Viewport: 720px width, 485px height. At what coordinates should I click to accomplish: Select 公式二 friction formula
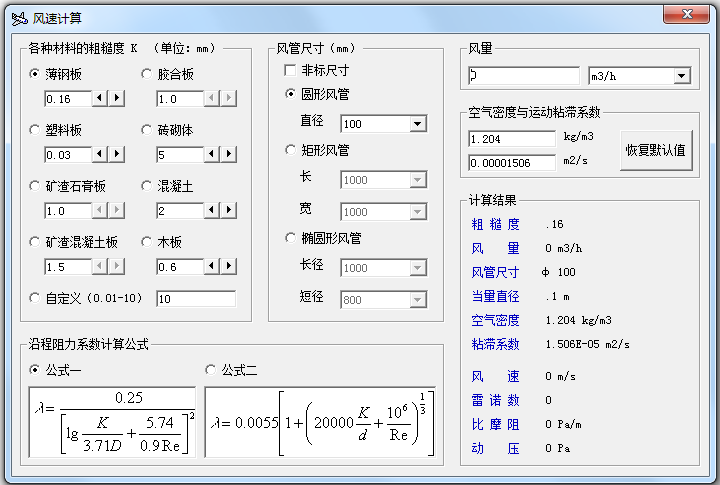click(210, 370)
